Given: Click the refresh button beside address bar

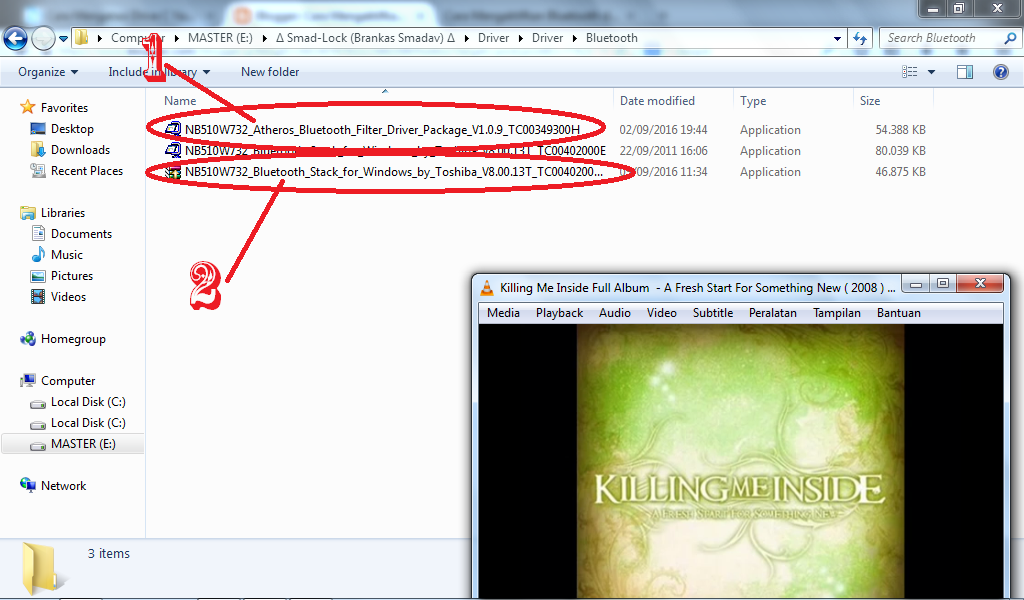Looking at the screenshot, I should tap(860, 39).
